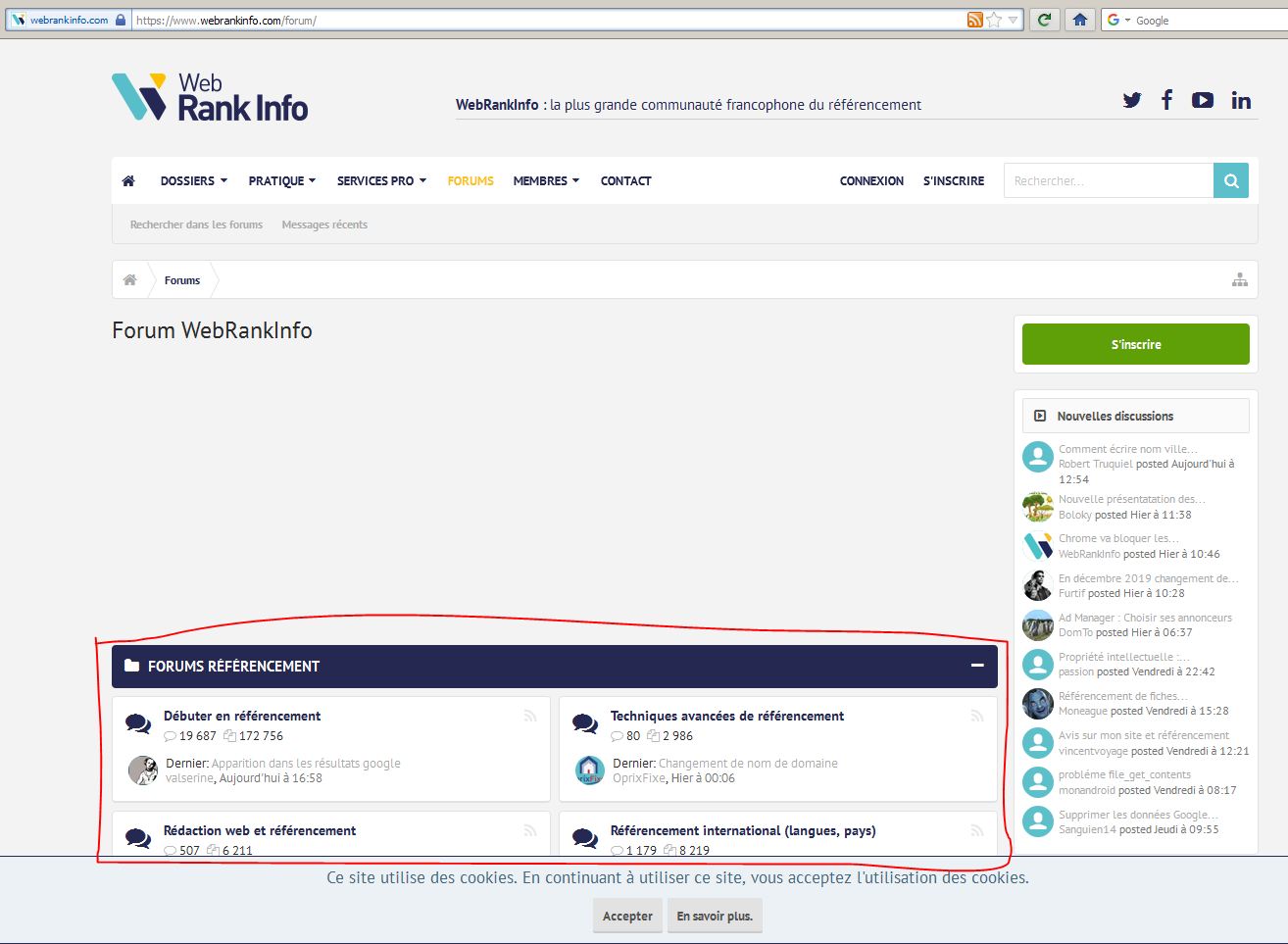Open Techniques avancées de référencement forum
1288x944 pixels.
point(727,716)
